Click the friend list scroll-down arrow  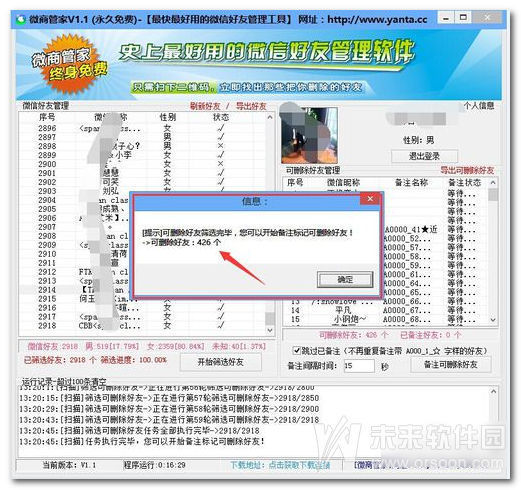click(270, 330)
